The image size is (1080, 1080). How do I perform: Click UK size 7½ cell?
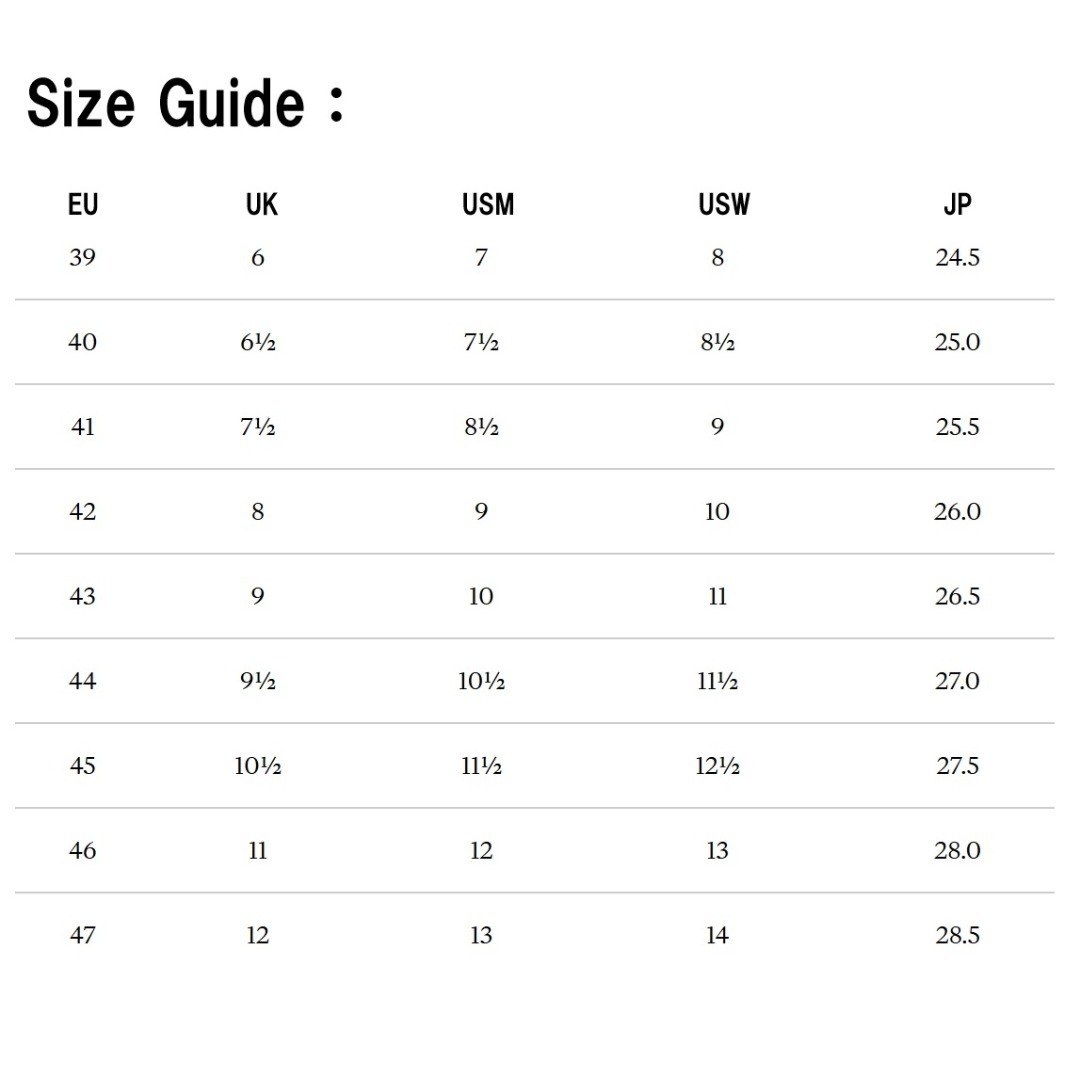tap(258, 427)
